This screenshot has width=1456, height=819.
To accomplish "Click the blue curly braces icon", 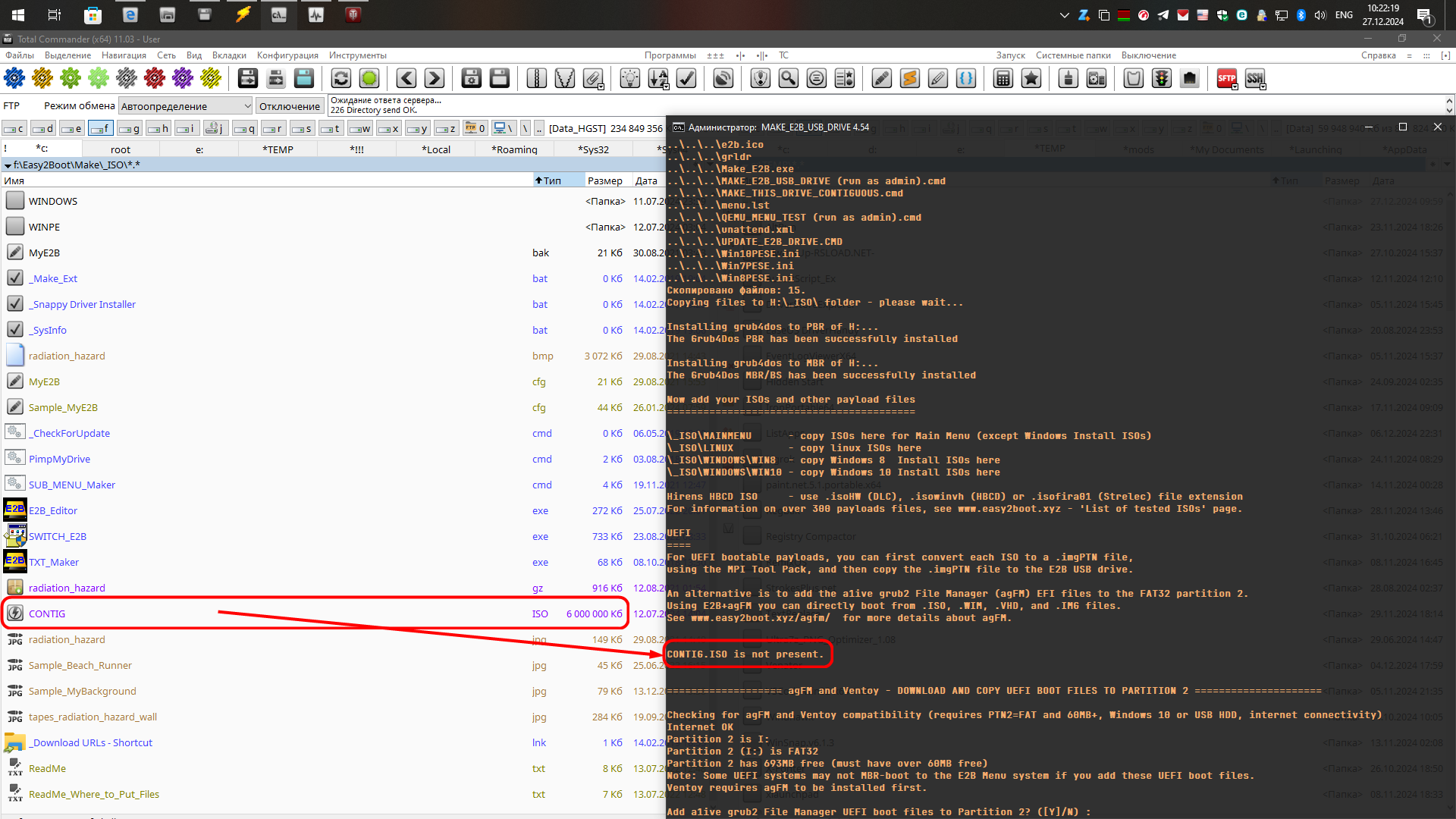I will (966, 78).
